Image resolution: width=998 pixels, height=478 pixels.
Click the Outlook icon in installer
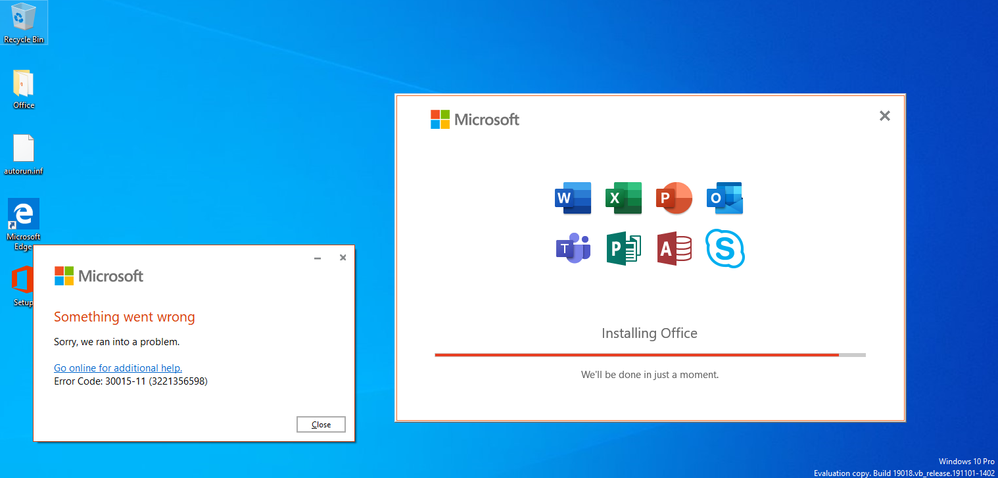[724, 198]
